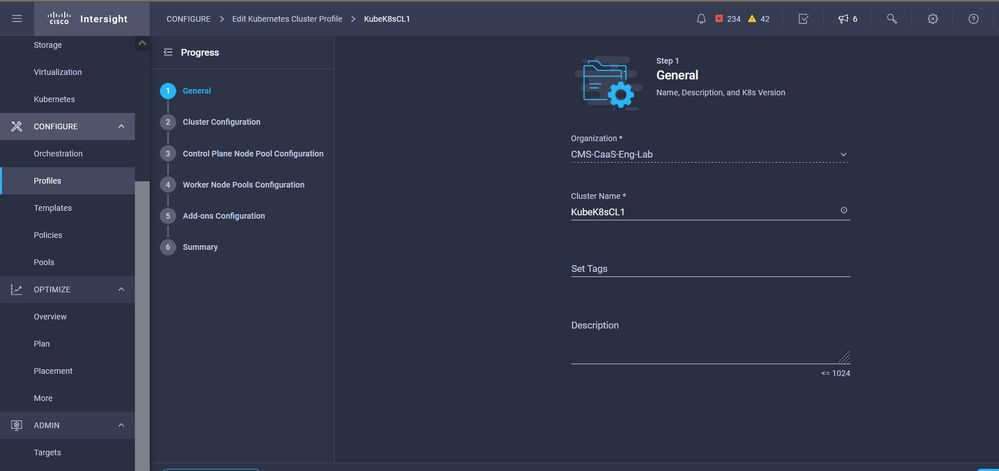Click the OPTIMIZE chart icon
This screenshot has width=999, height=471.
tap(17, 289)
